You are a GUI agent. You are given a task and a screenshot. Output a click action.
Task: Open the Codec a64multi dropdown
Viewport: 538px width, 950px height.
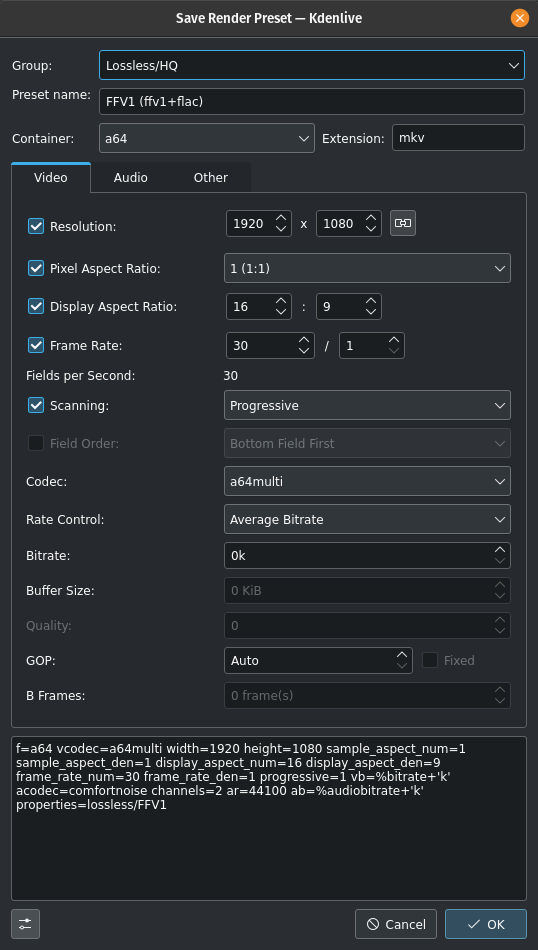(x=367, y=482)
